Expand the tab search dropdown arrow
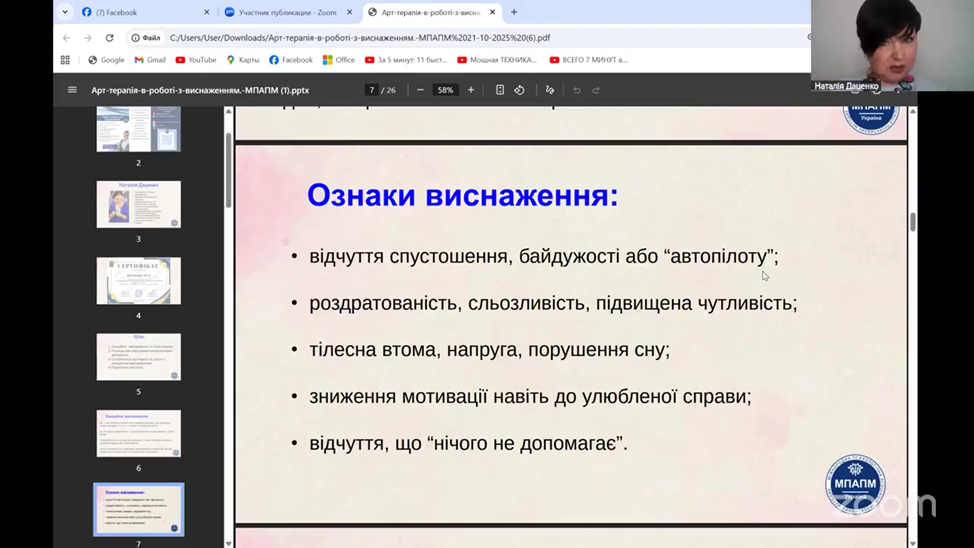The width and height of the screenshot is (974, 548). (65, 12)
